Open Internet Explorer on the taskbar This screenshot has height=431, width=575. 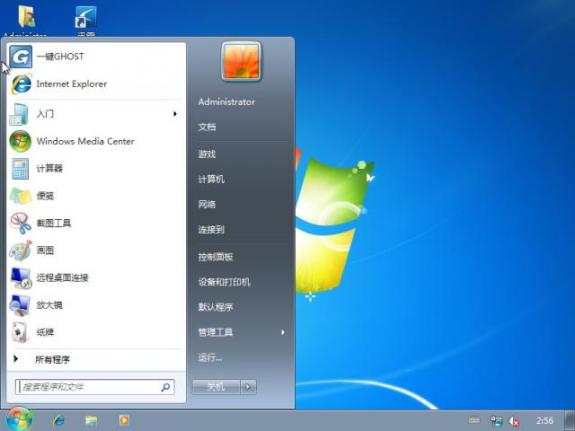[x=58, y=420]
